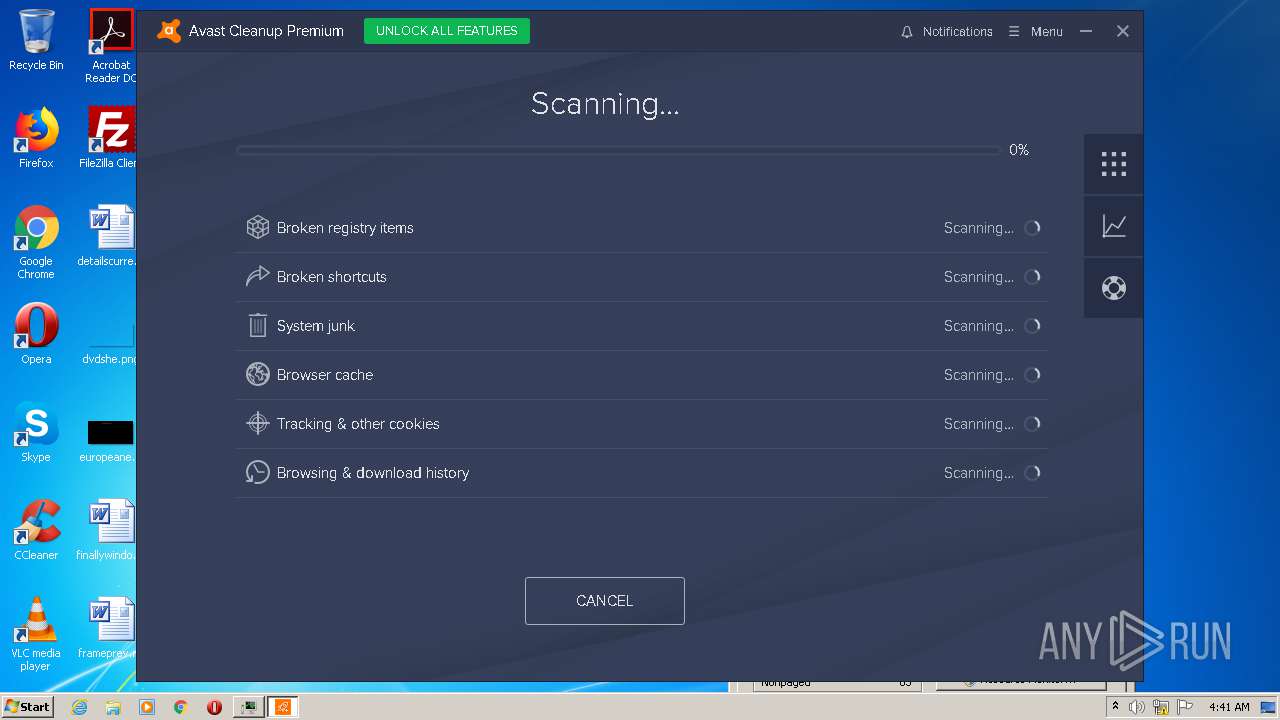
Task: Open Acrobat Reader DC desktop shortcut
Action: [111, 47]
